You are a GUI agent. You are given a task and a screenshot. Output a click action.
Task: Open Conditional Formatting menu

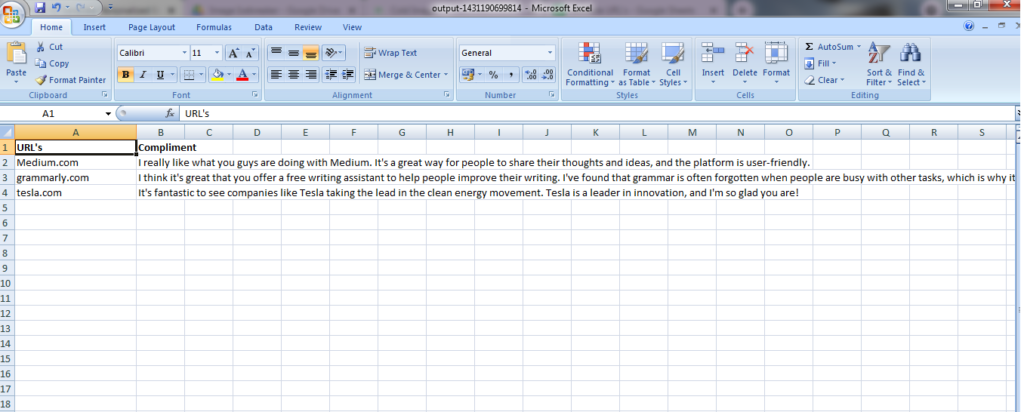pos(590,64)
